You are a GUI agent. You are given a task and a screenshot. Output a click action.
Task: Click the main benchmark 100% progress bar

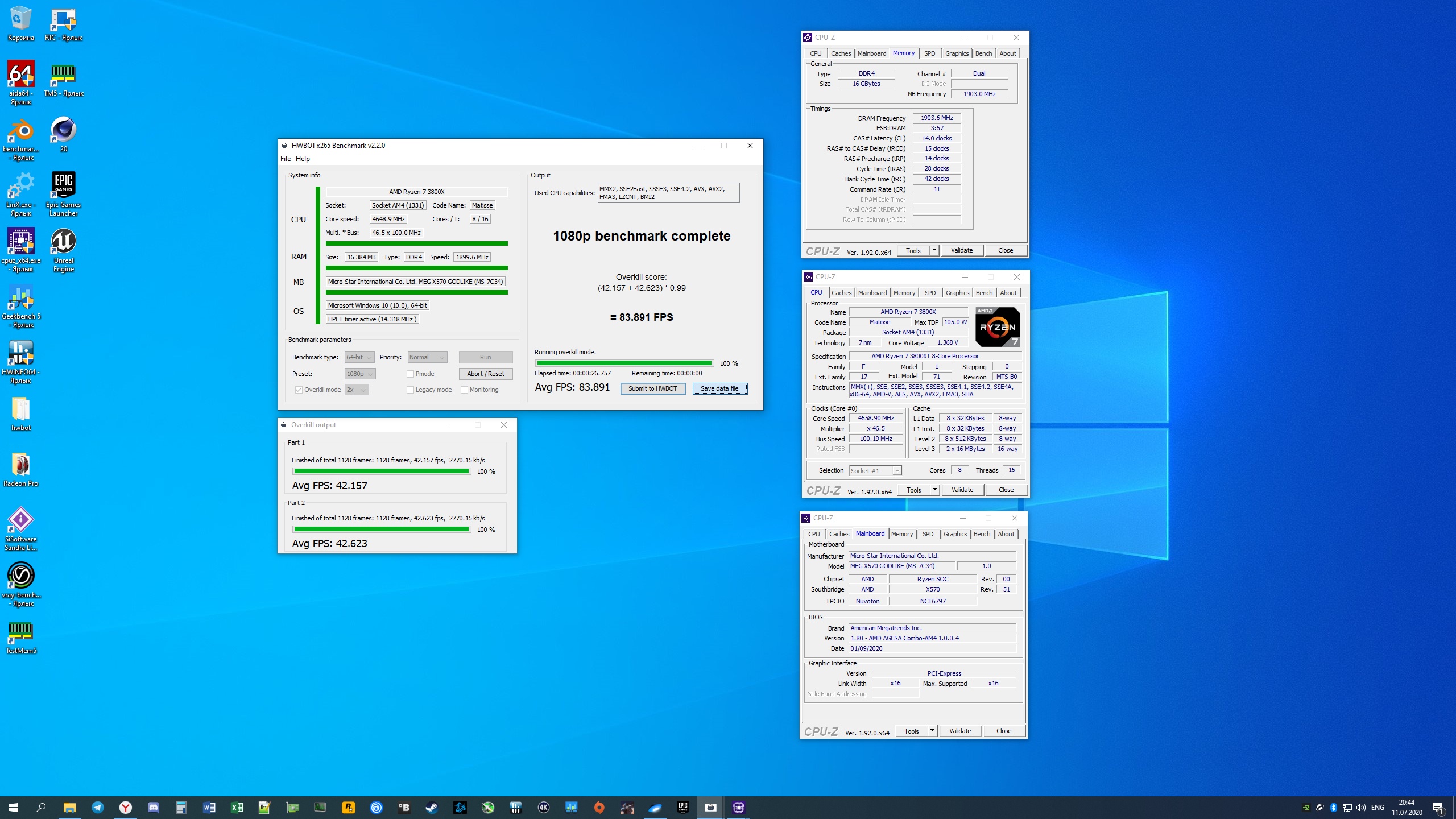(624, 363)
